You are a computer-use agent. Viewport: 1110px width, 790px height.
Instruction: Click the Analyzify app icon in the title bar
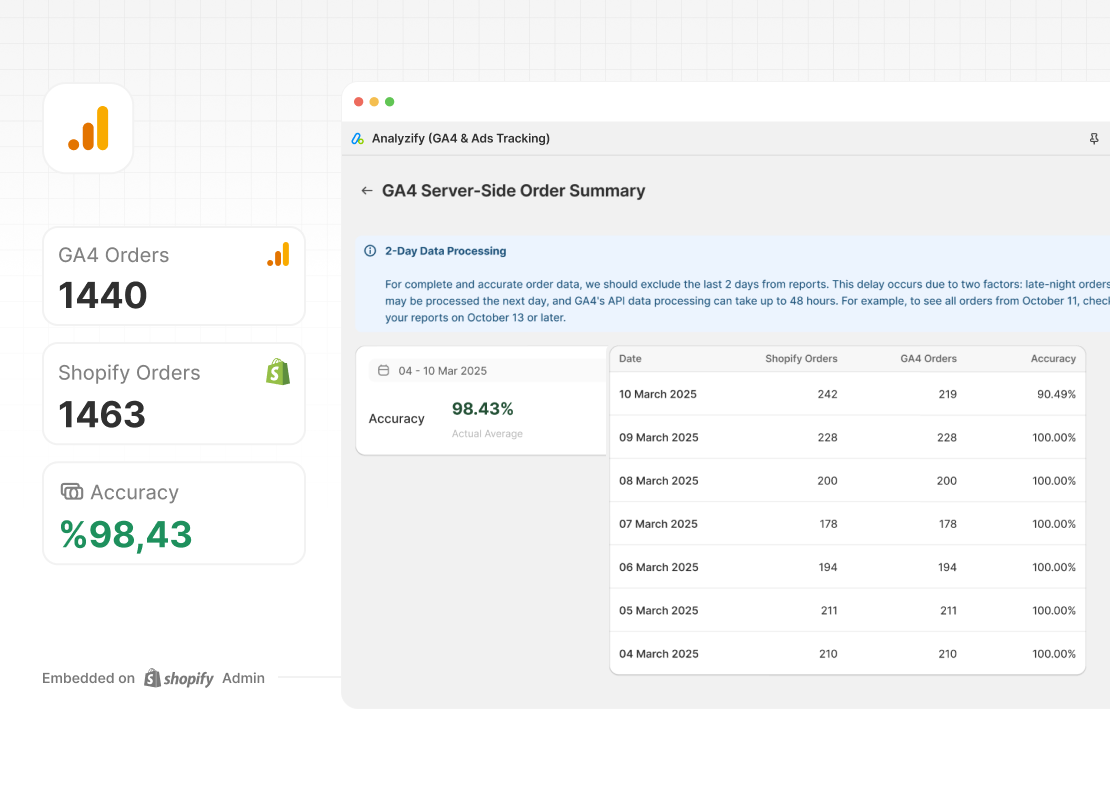point(357,139)
